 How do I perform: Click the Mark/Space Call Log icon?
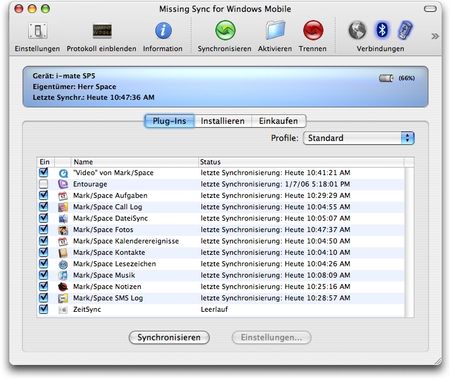tap(63, 207)
